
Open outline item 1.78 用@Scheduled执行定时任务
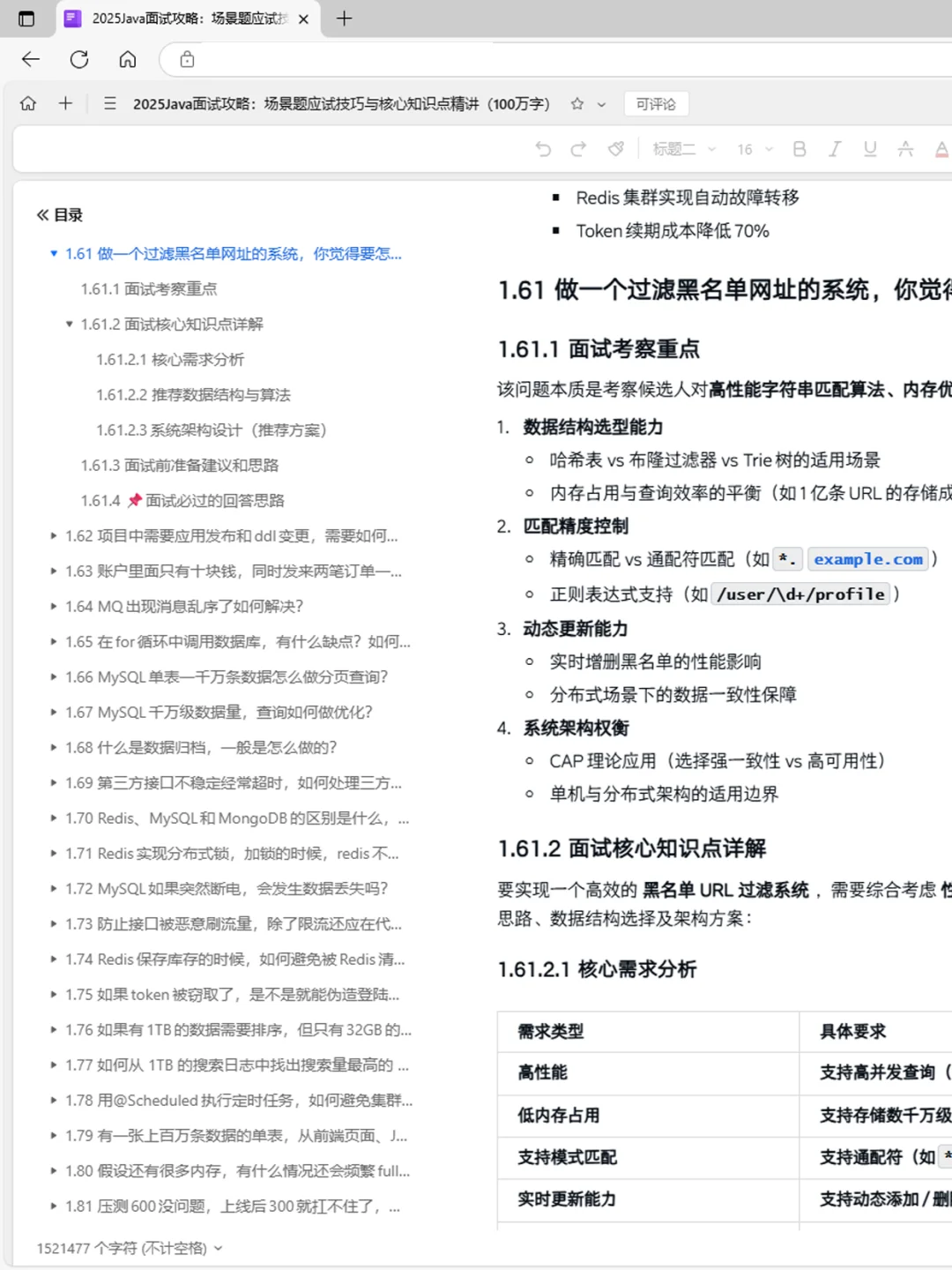tap(238, 1101)
